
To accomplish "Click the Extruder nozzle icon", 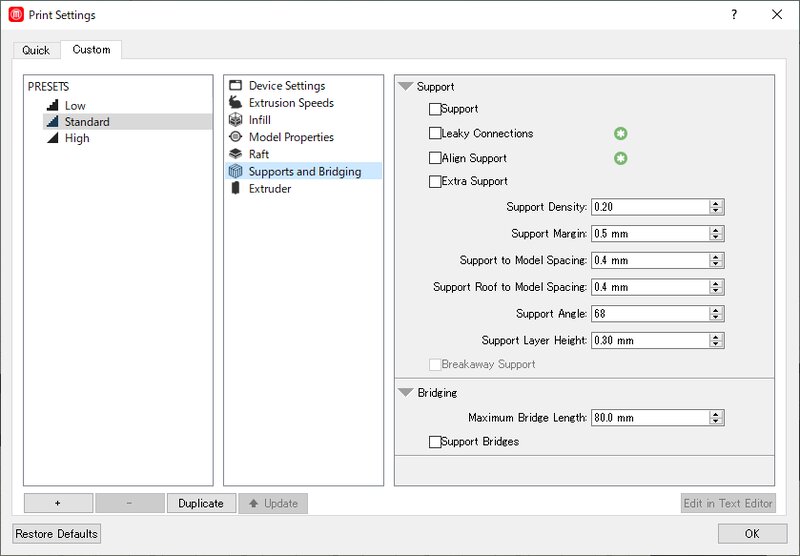I will click(x=235, y=188).
